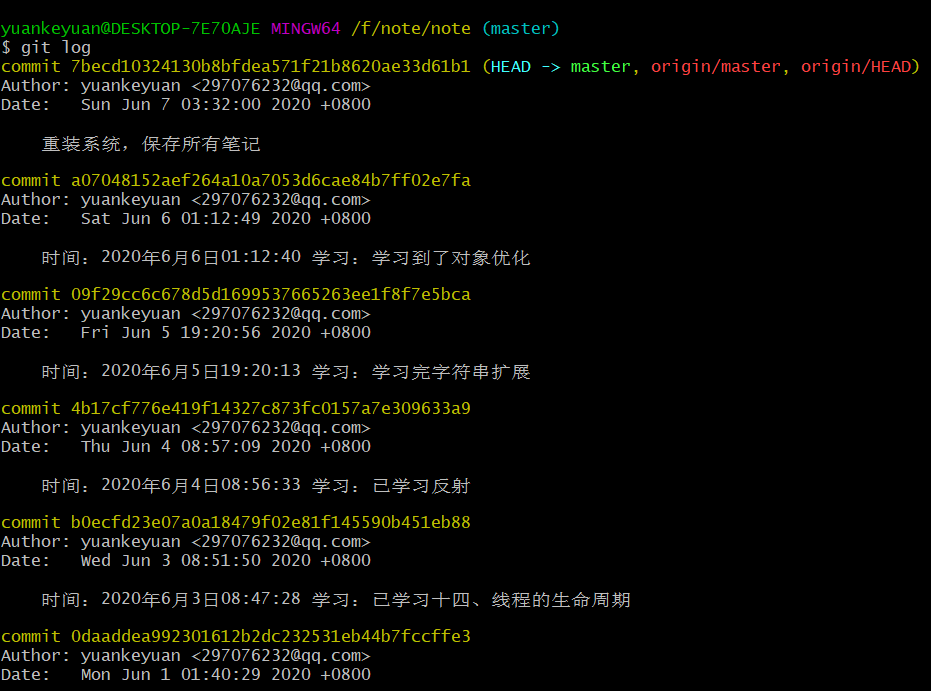
Task: Click date 'Sat Jun 6 01:12:49 2020 +0800'
Action: pyautogui.click(x=226, y=218)
